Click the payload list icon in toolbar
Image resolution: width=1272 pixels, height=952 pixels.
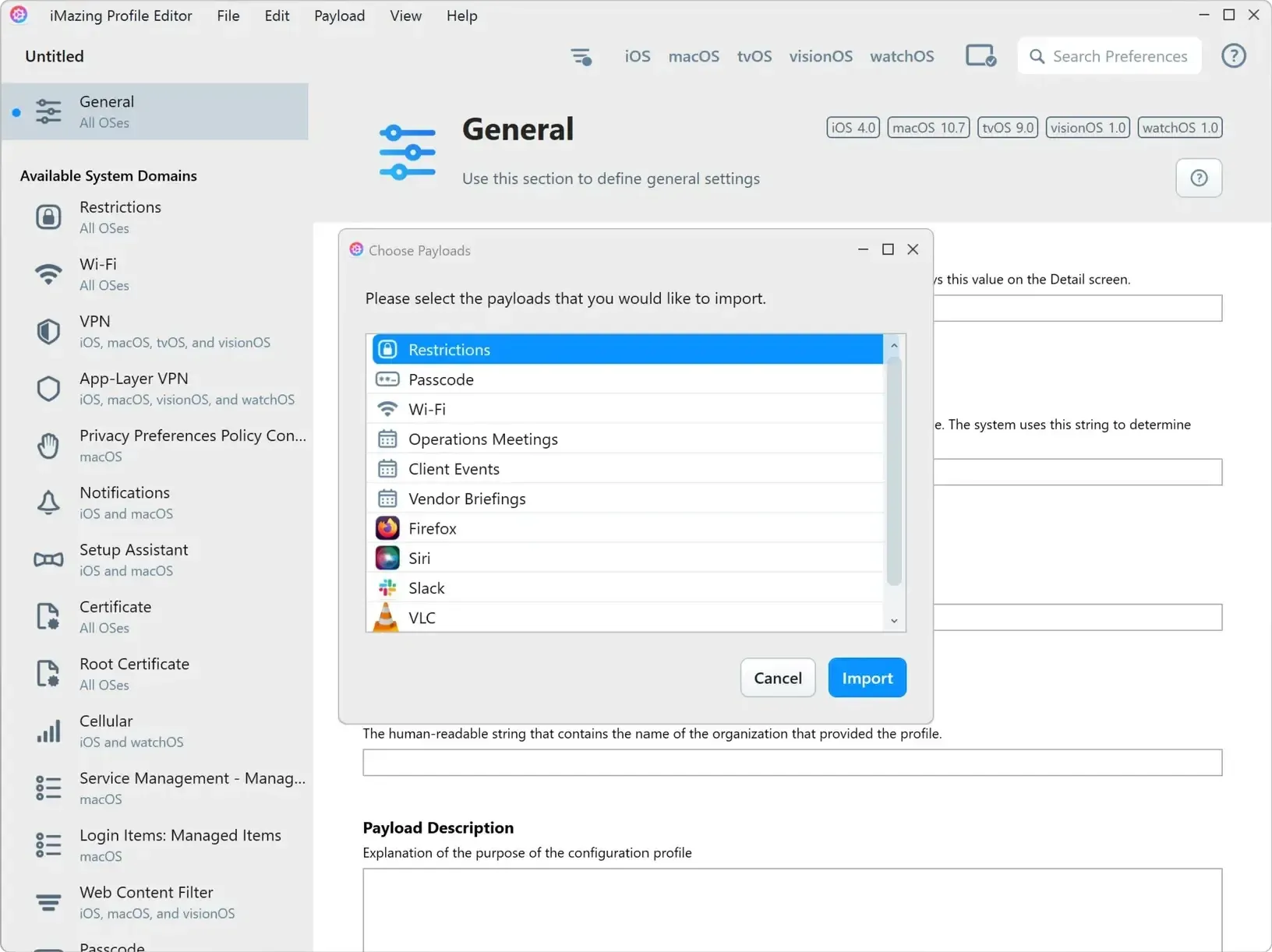(x=581, y=55)
